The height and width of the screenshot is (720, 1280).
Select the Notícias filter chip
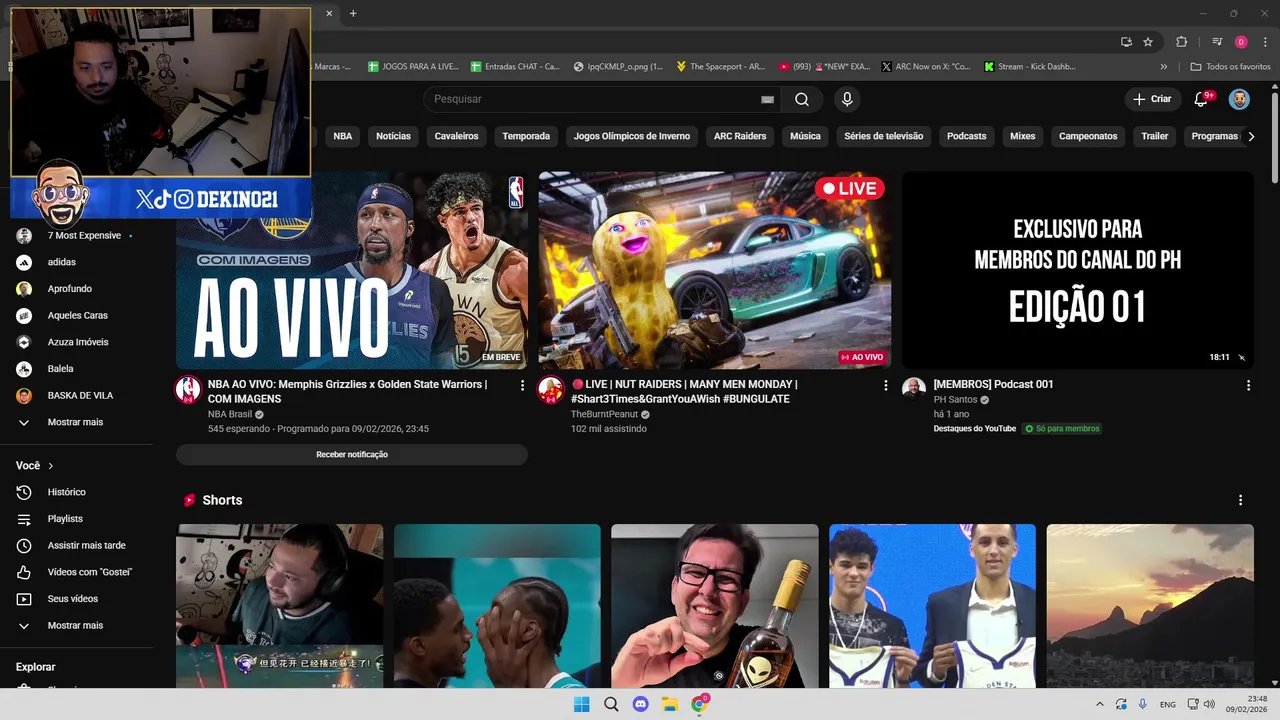click(x=393, y=136)
